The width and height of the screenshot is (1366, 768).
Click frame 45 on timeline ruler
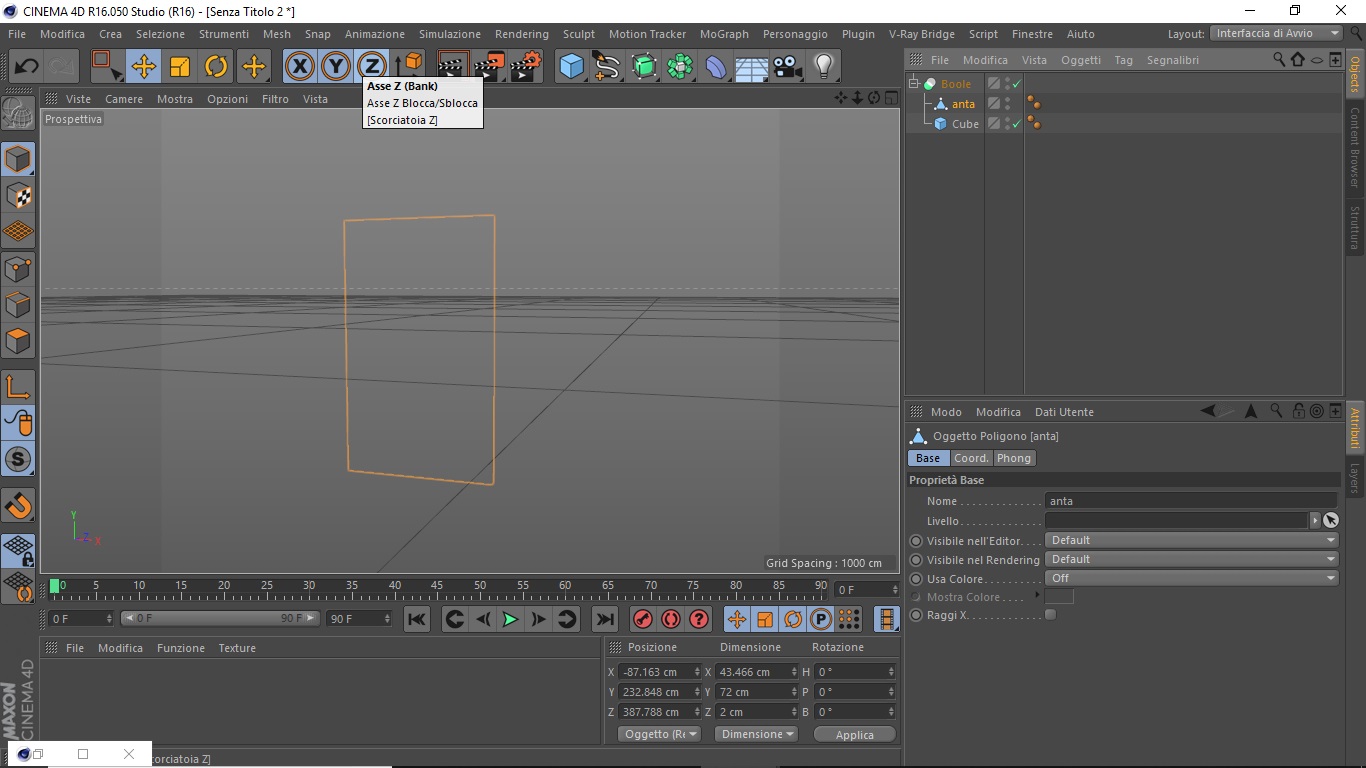point(437,586)
